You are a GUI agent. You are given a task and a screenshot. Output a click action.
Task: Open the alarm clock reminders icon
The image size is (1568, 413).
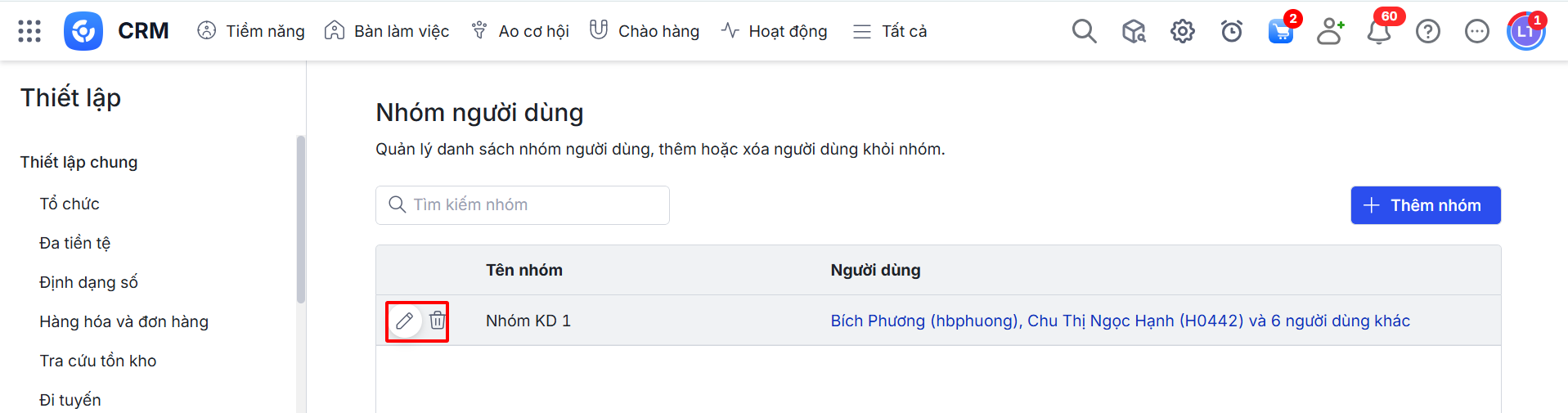[1231, 31]
